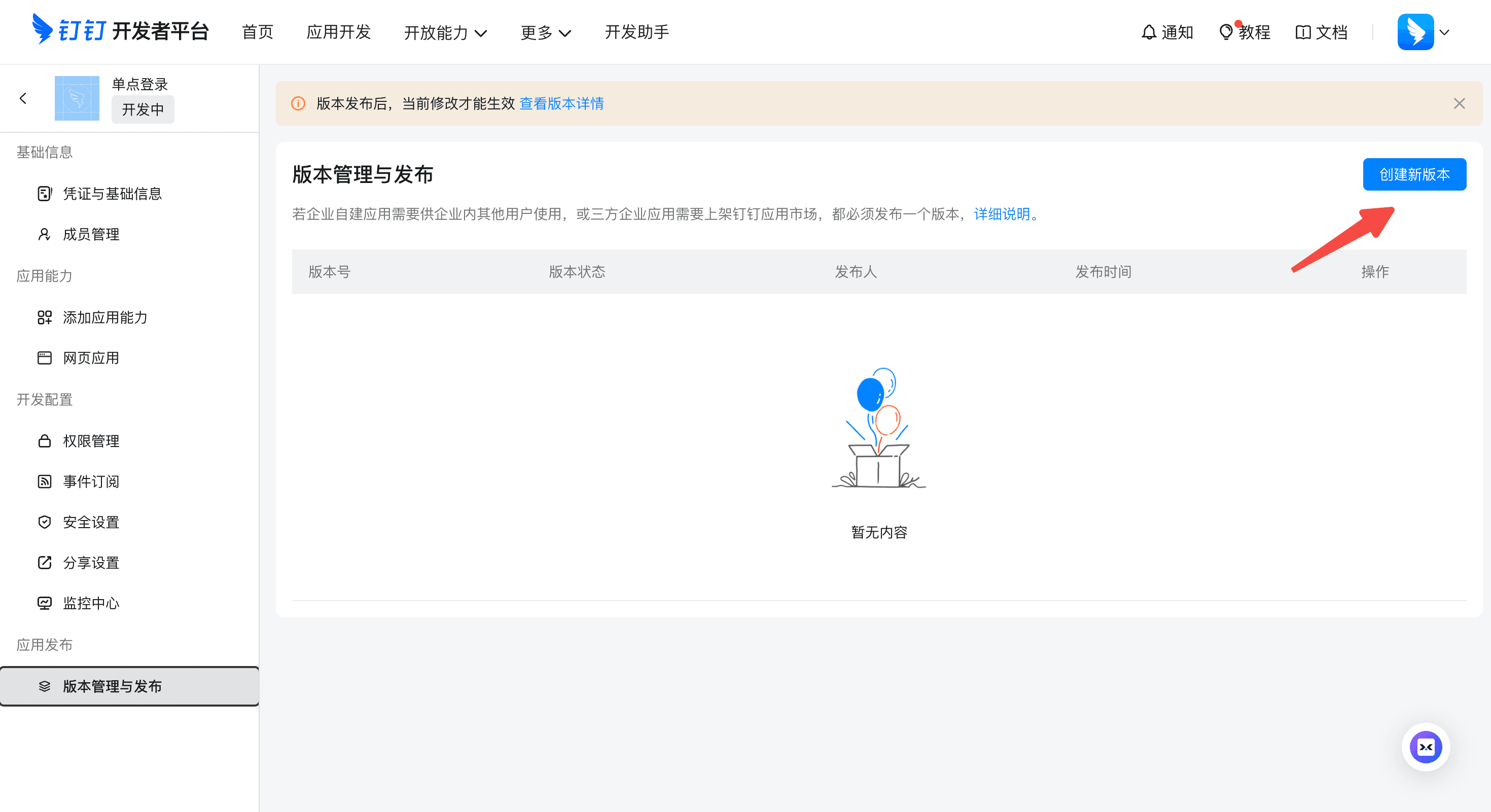Go back using the left chevron arrow
The image size is (1491, 812).
pyautogui.click(x=23, y=98)
